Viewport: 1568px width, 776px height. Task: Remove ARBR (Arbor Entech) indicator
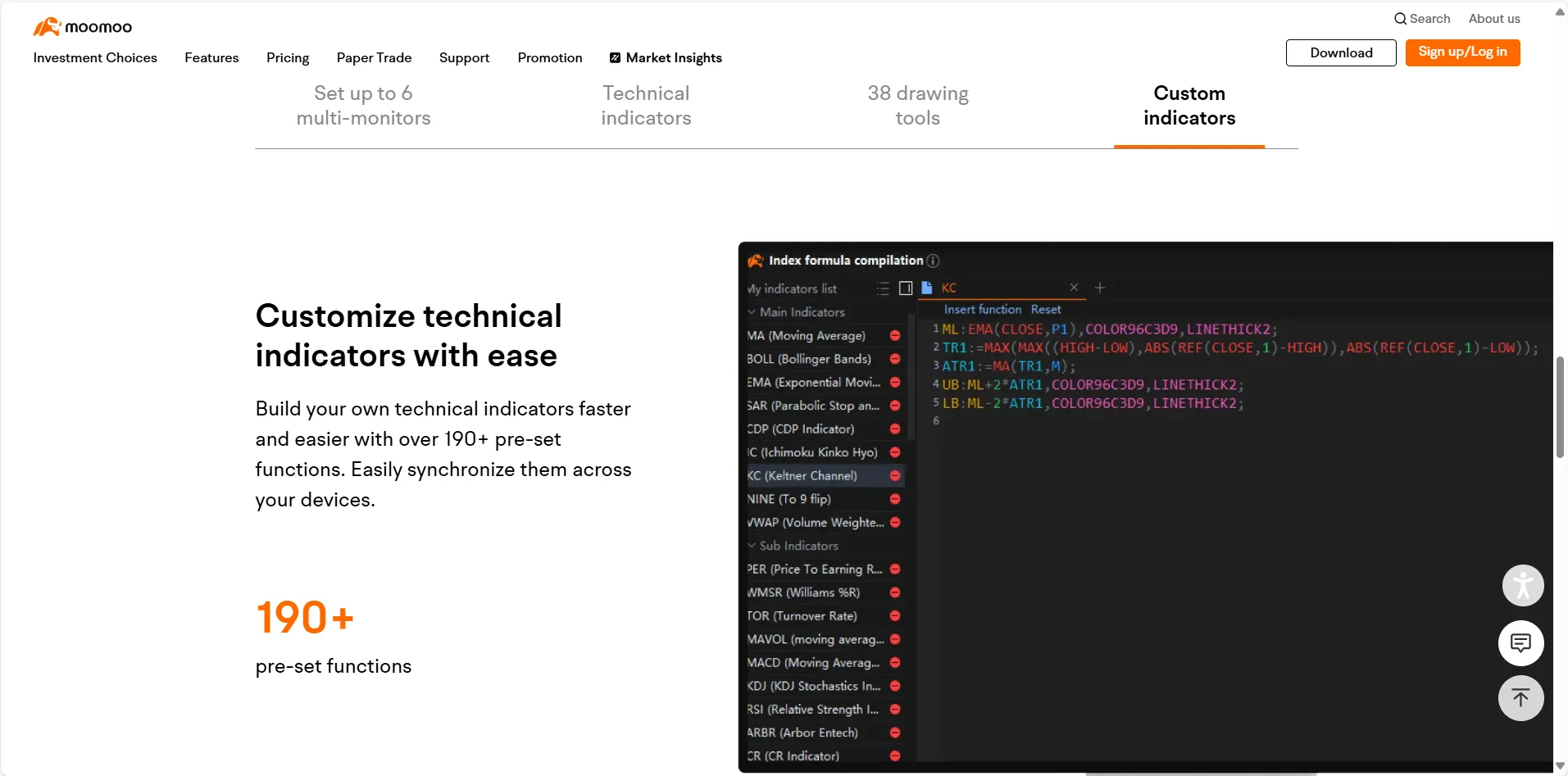895,733
